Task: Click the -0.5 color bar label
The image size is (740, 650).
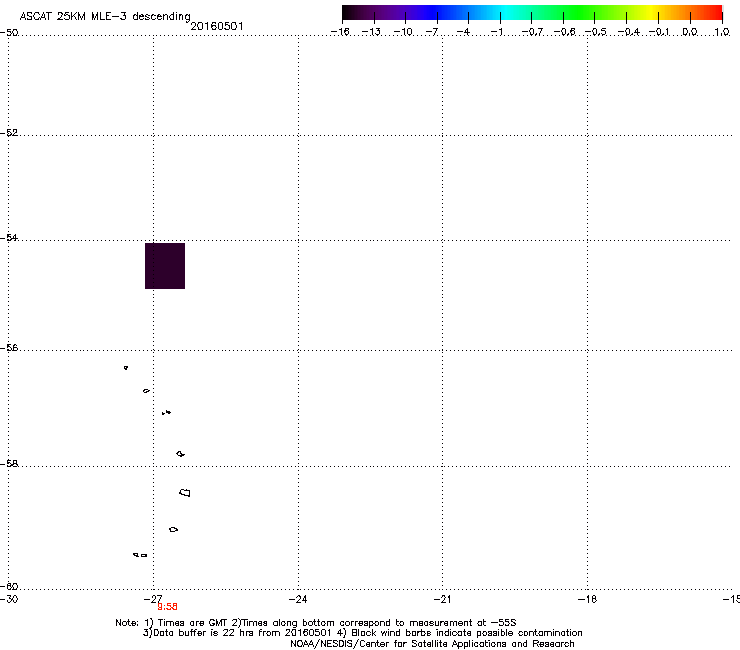Action: tap(596, 32)
